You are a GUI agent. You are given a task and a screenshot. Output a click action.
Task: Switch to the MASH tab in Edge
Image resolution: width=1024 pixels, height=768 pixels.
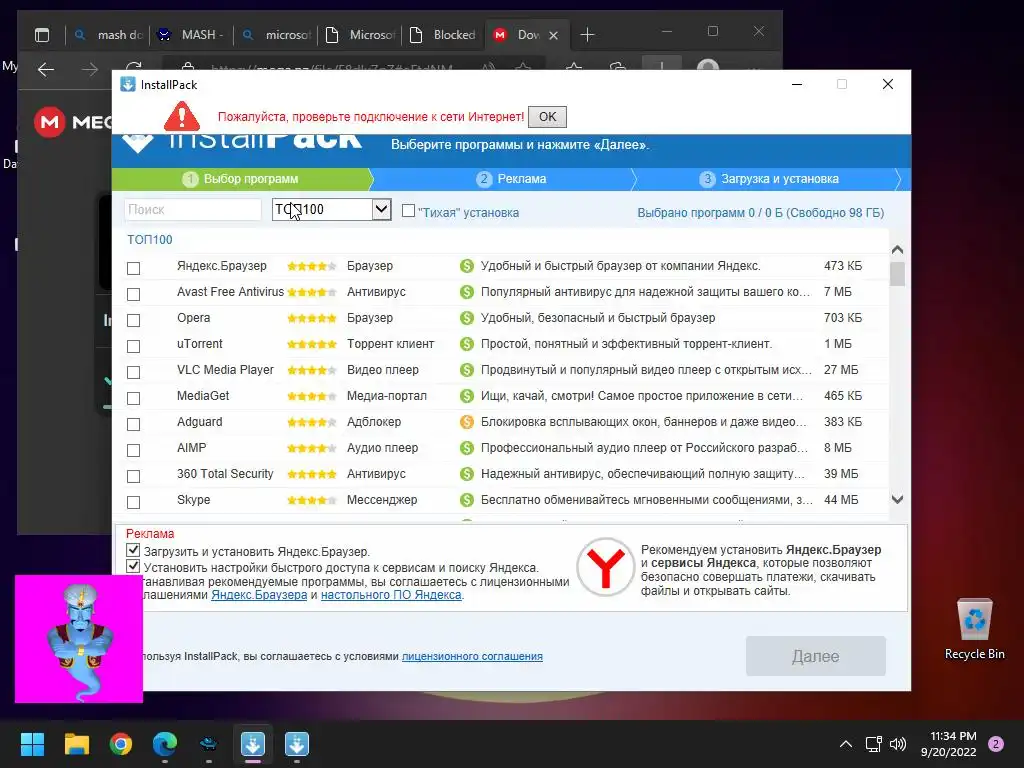(x=193, y=35)
